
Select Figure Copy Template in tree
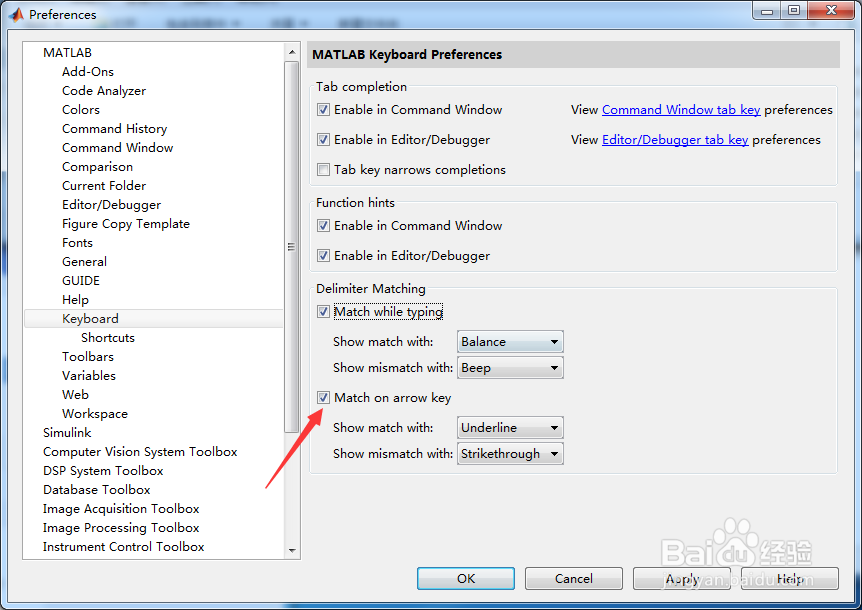(126, 224)
